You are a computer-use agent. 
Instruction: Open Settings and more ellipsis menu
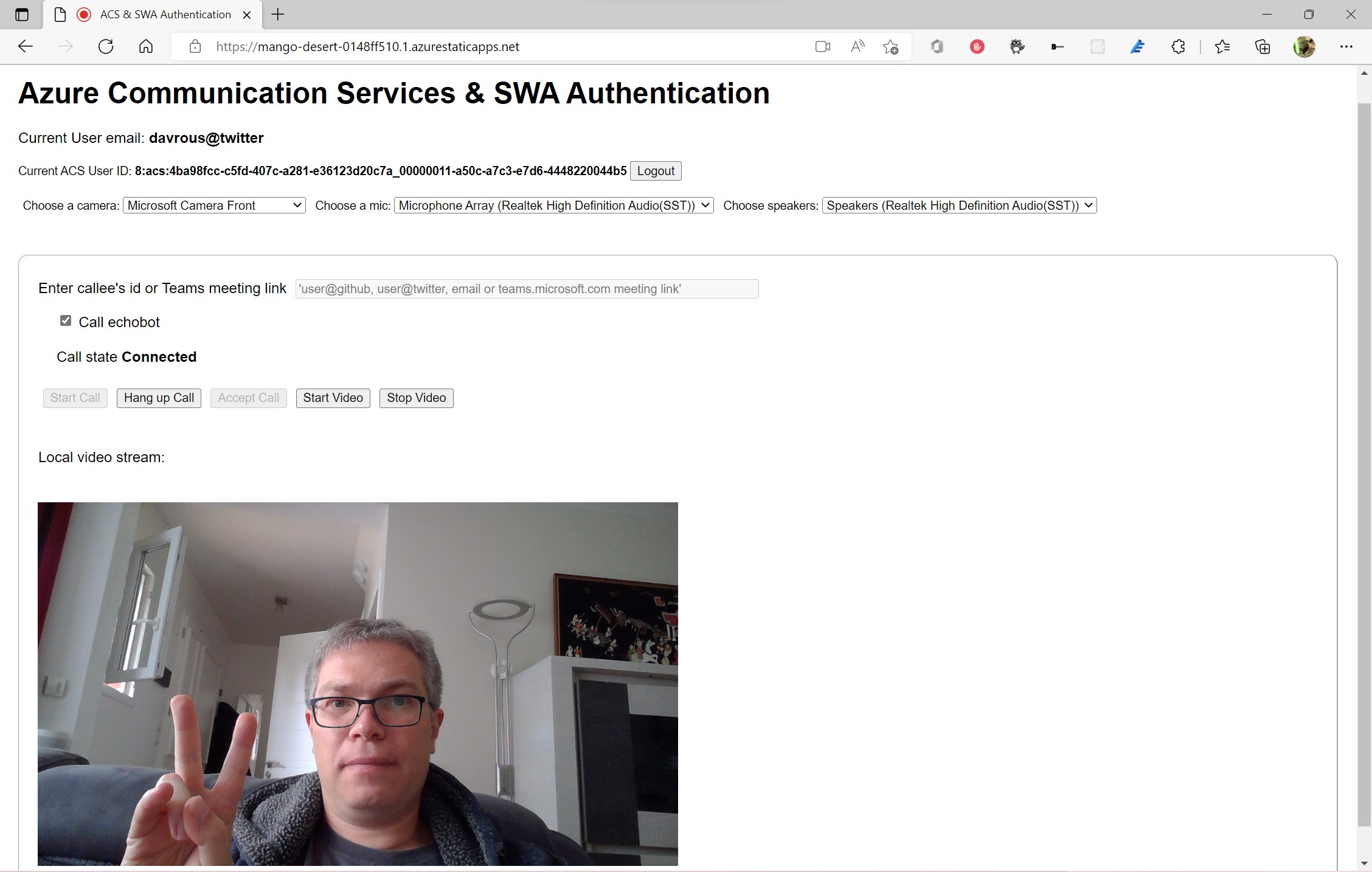pyautogui.click(x=1346, y=47)
